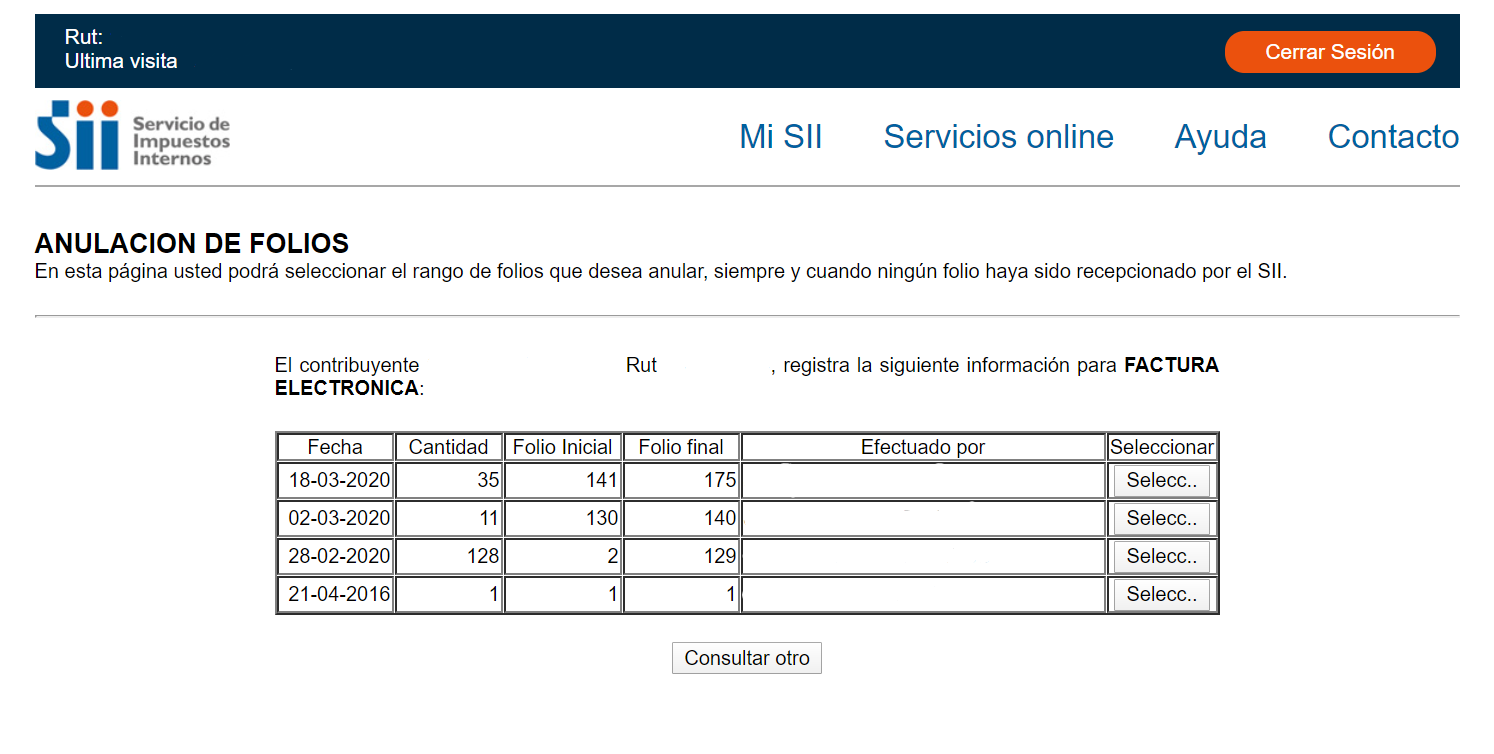Click the Folio final column header
This screenshot has height=754, width=1494.
[x=681, y=447]
